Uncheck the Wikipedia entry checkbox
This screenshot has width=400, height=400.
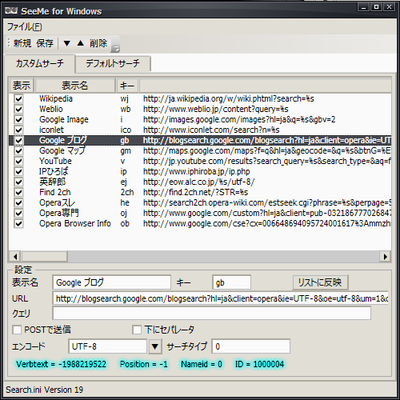coord(19,99)
